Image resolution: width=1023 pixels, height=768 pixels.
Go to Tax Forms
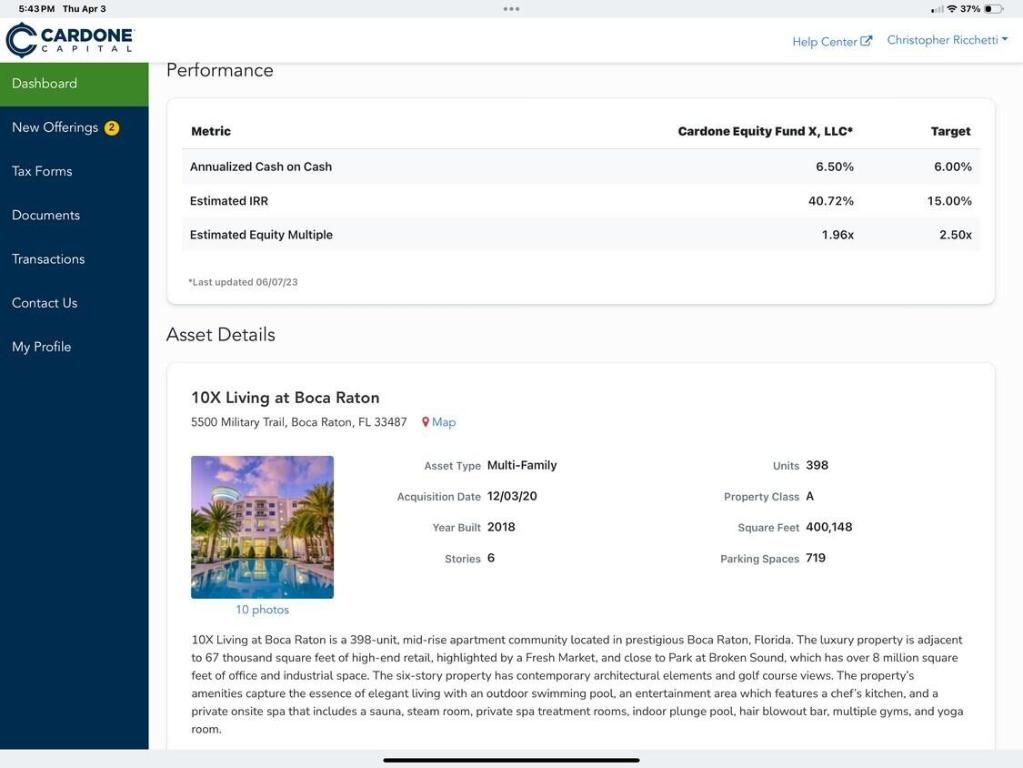pyautogui.click(x=41, y=171)
